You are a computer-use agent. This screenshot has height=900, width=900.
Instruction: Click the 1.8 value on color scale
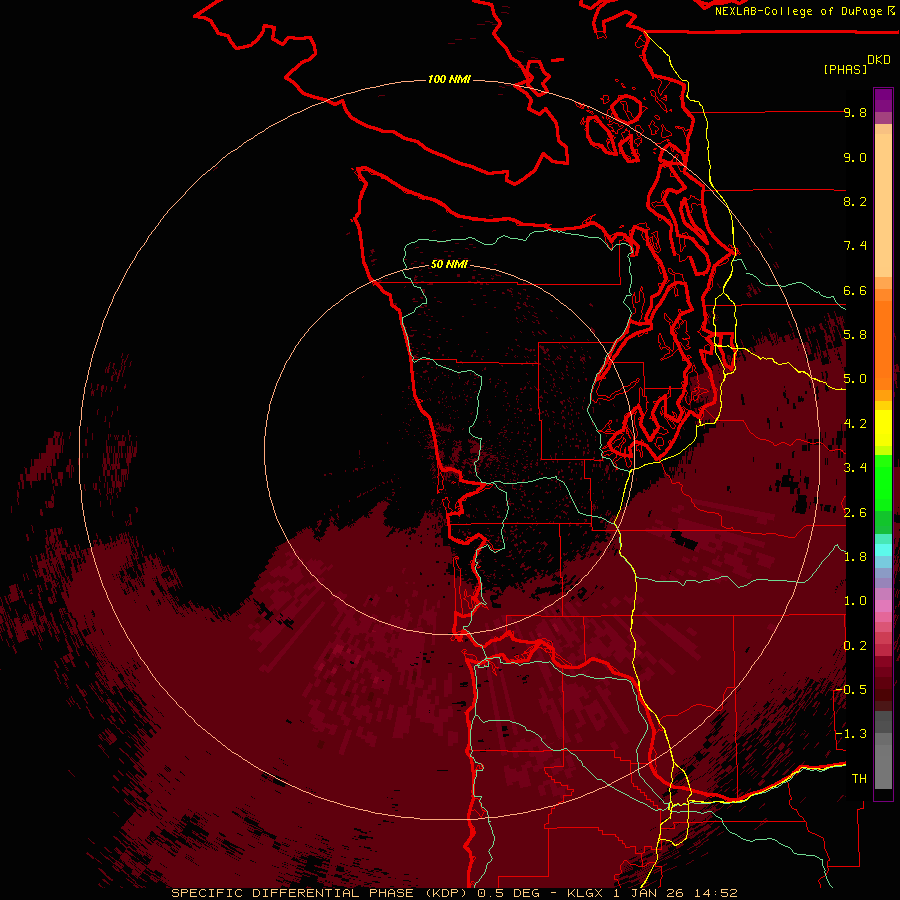coord(855,557)
